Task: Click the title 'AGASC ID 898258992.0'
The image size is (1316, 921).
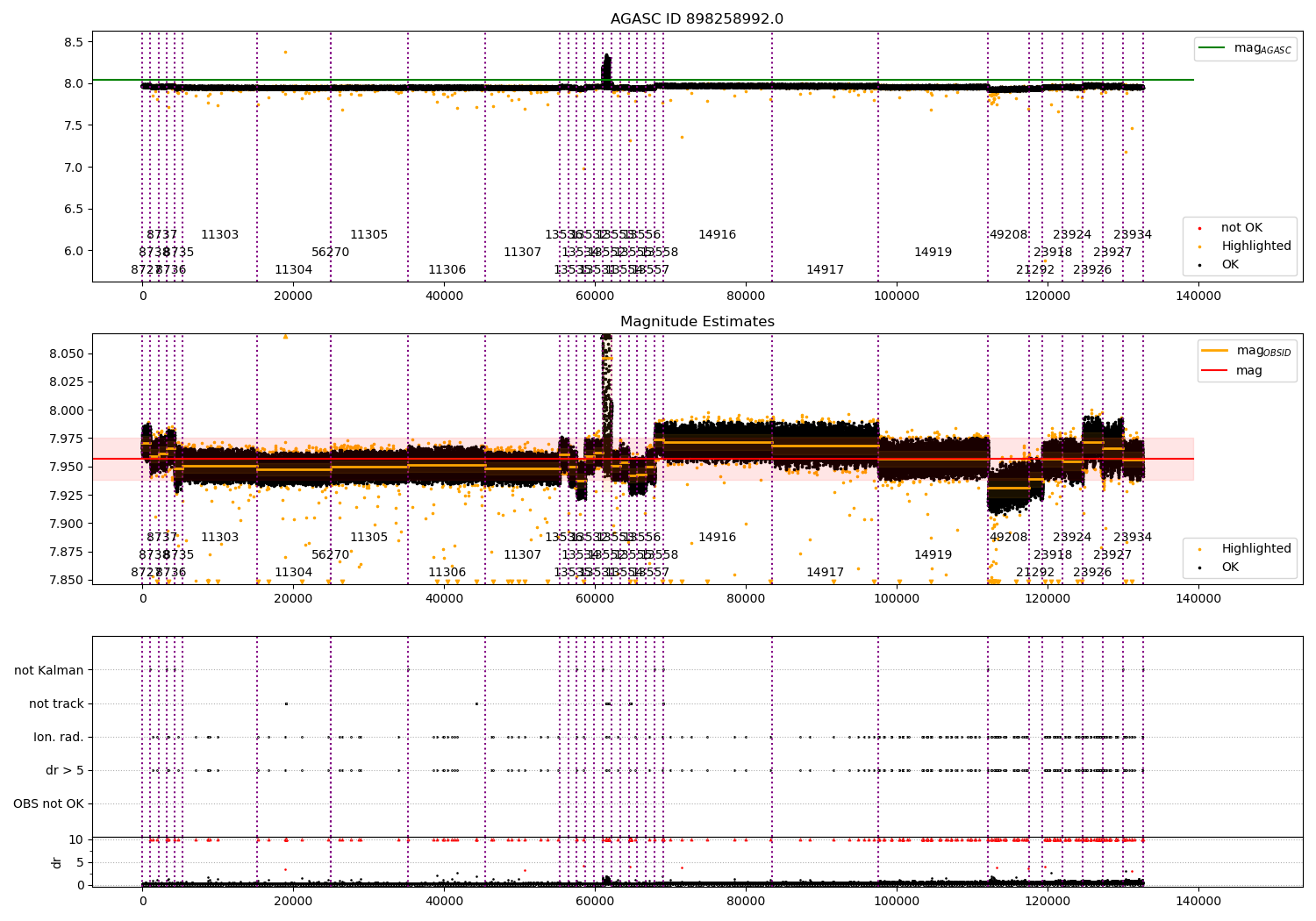Action: [x=697, y=19]
